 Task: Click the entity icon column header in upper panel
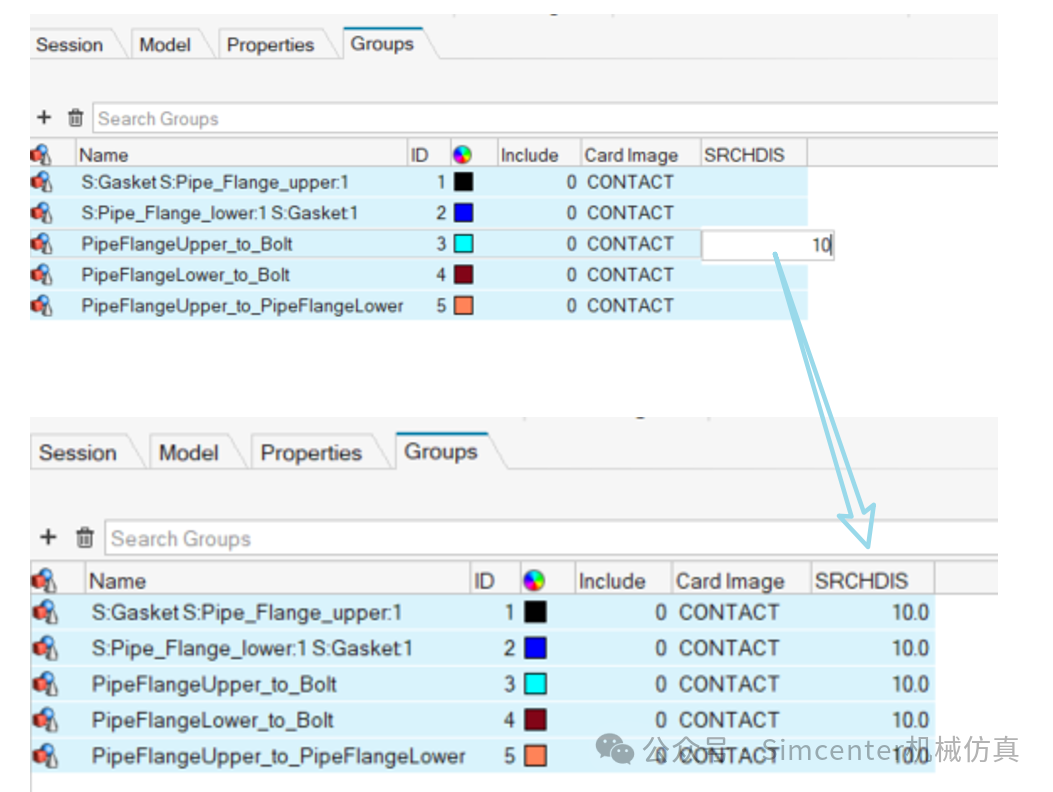(41, 155)
